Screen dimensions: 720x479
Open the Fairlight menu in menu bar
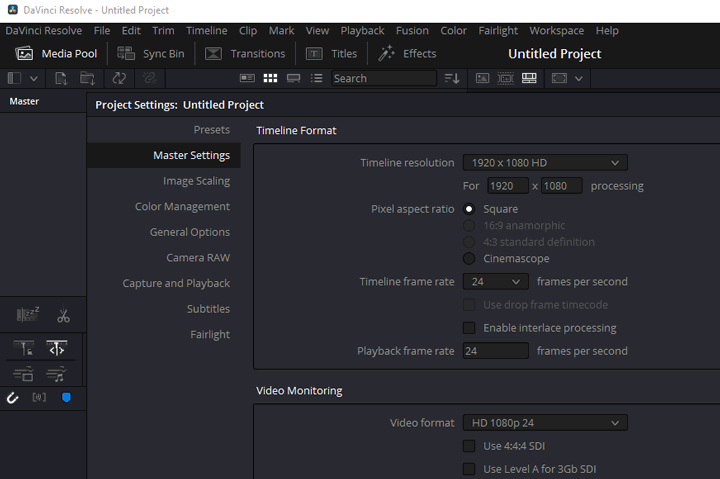[x=497, y=31]
